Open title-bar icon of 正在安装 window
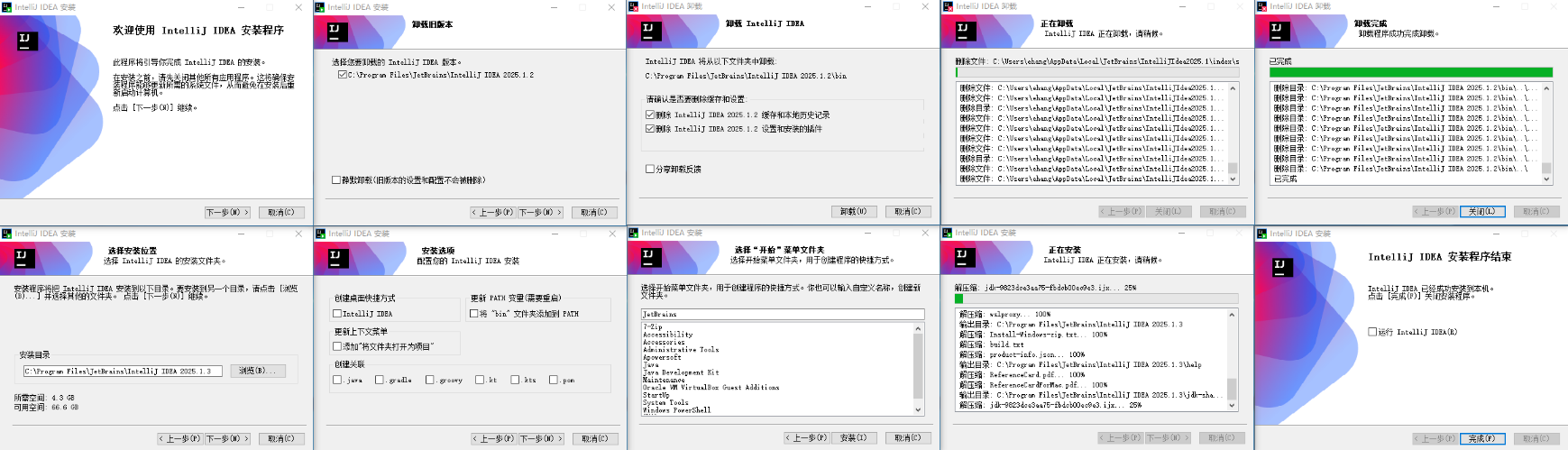 point(948,233)
